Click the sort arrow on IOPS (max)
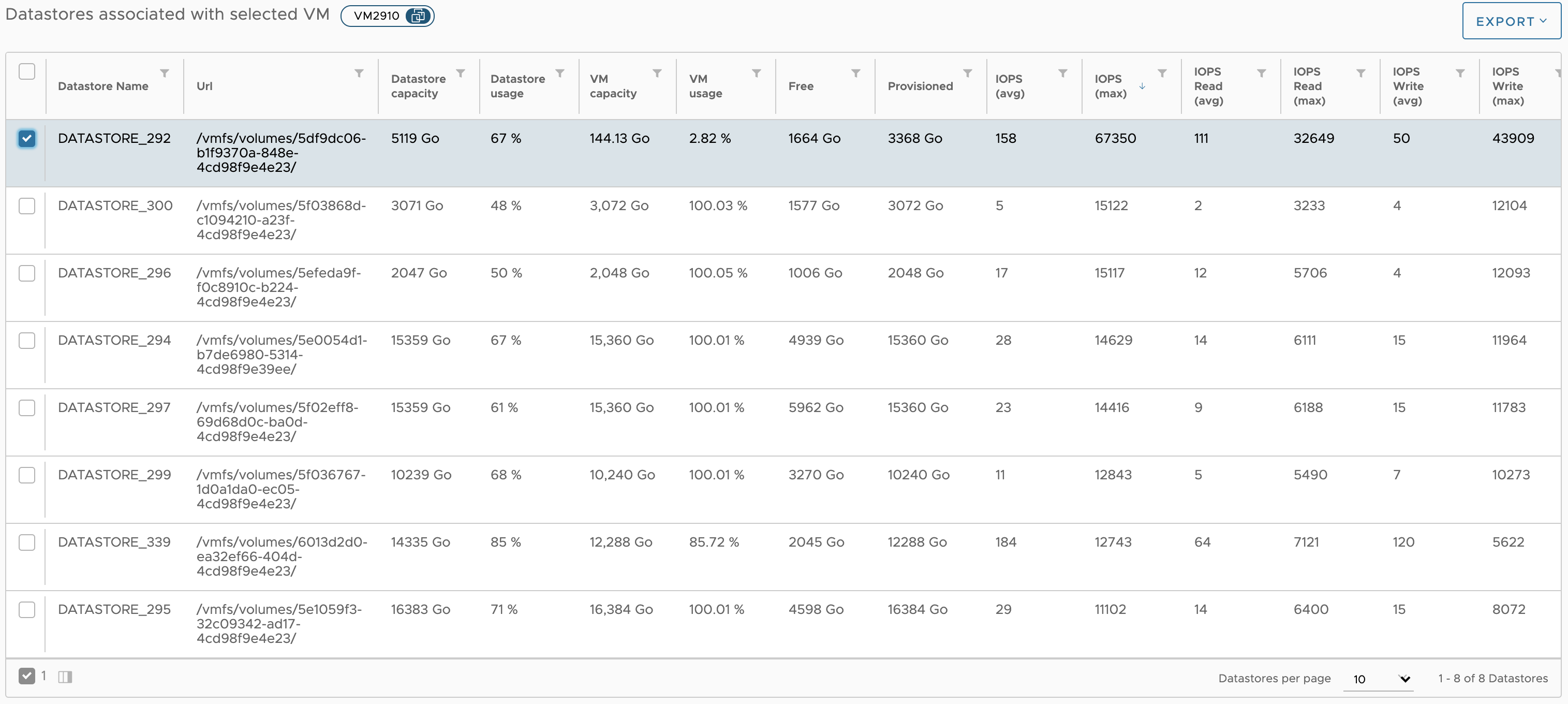This screenshot has height=704, width=1568. pyautogui.click(x=1143, y=86)
